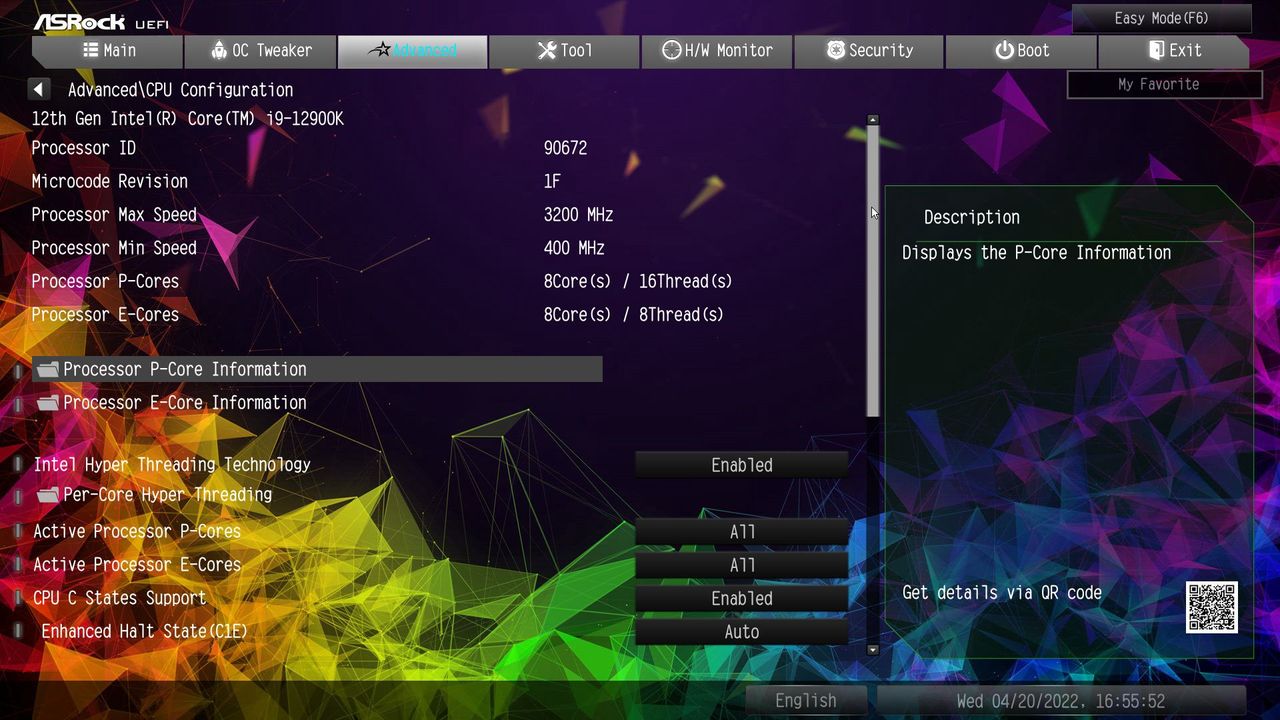The height and width of the screenshot is (720, 1280).
Task: Open My Favorite settings
Action: pyautogui.click(x=1165, y=85)
